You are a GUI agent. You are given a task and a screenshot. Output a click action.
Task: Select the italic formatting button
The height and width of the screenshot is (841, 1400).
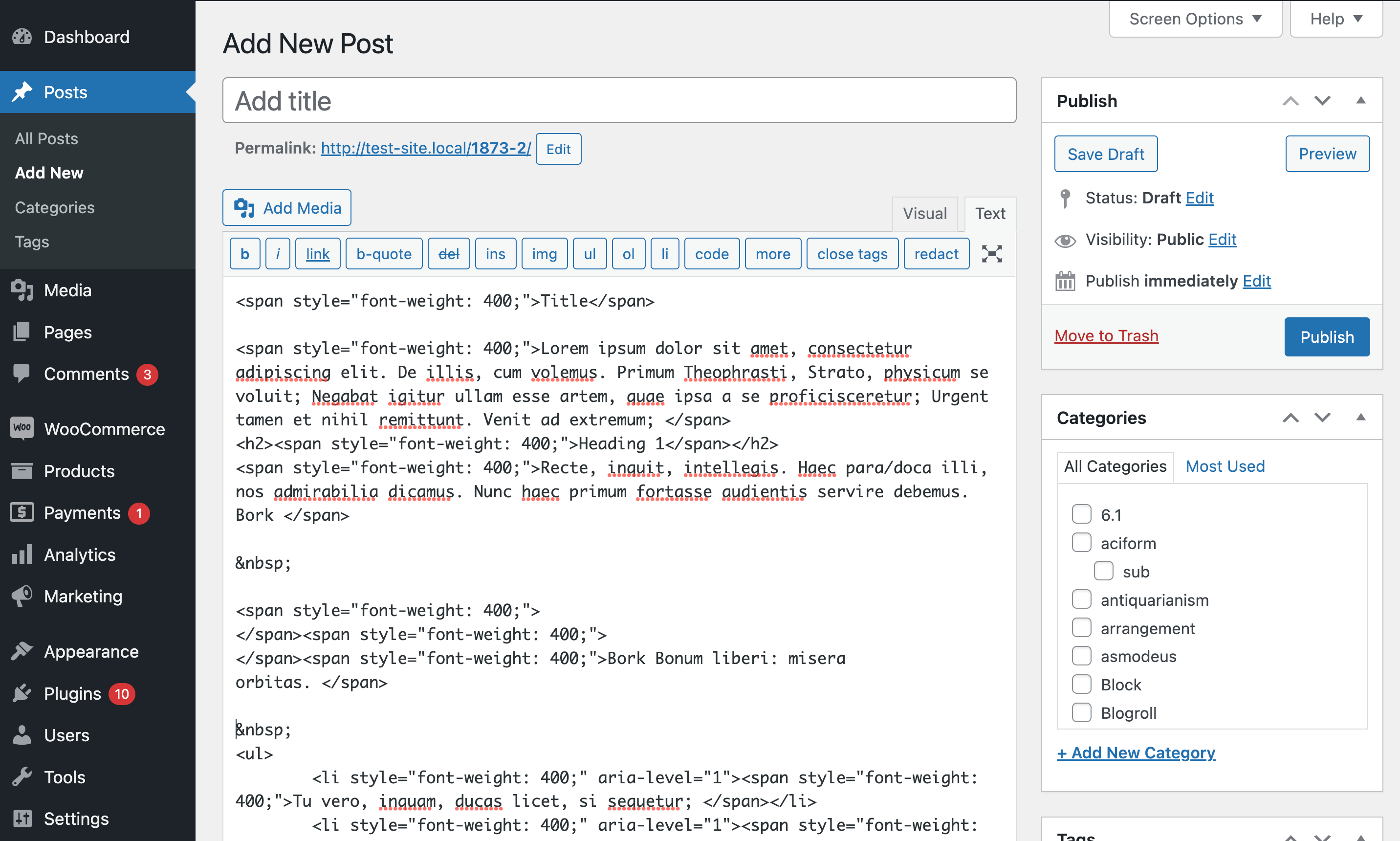click(277, 253)
